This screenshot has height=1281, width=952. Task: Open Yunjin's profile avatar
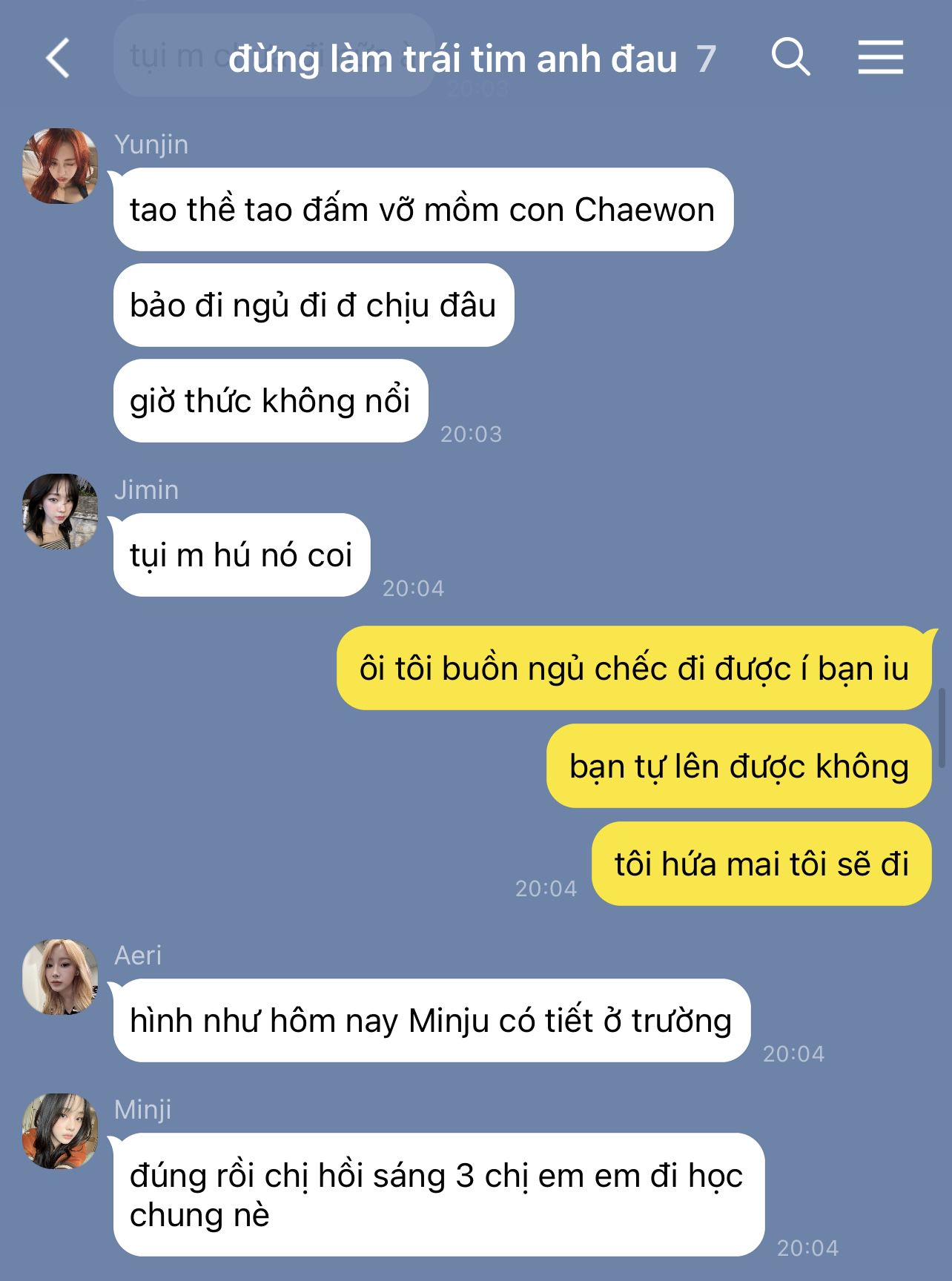point(60,166)
